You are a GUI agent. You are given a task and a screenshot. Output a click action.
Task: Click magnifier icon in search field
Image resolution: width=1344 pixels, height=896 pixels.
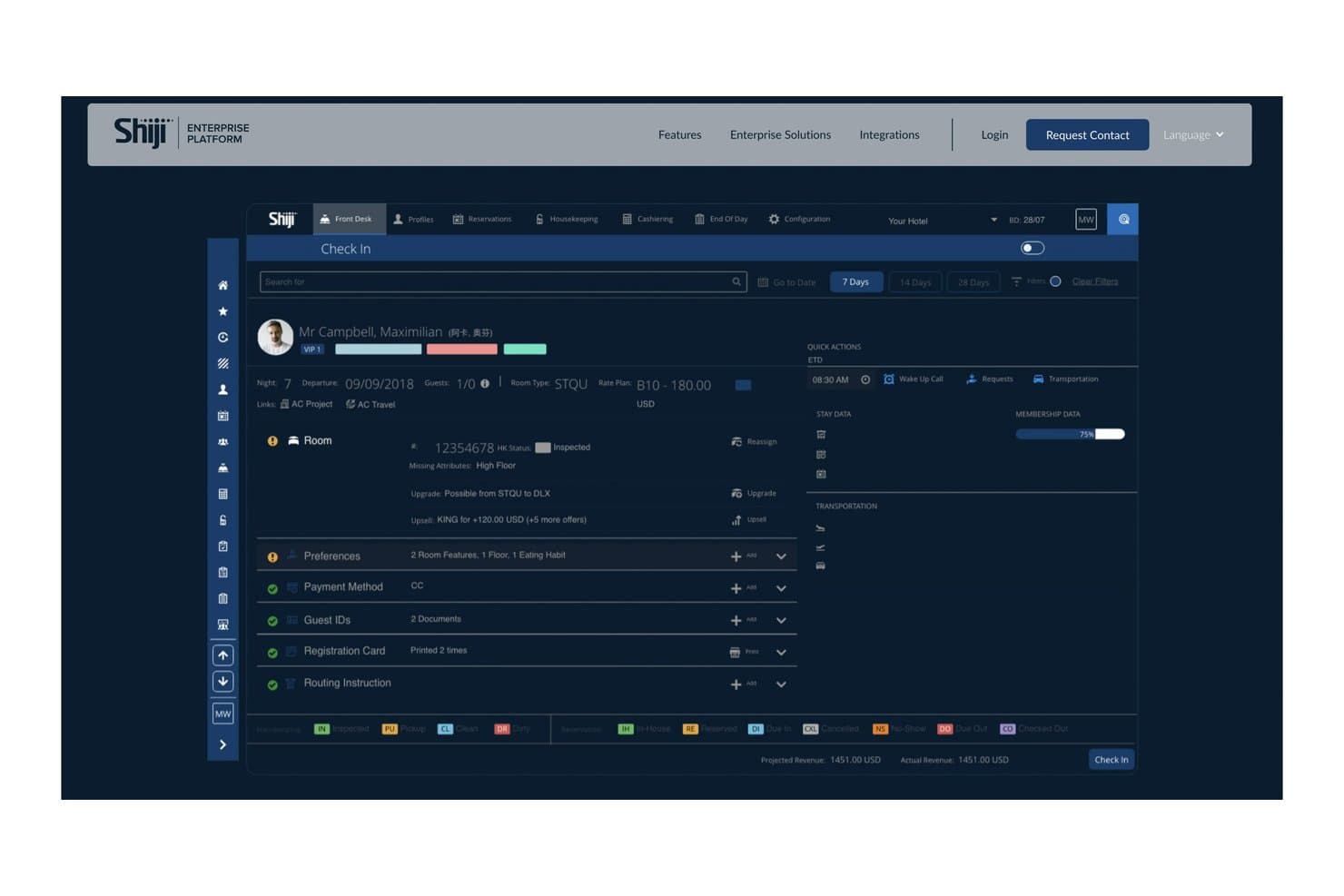[736, 281]
